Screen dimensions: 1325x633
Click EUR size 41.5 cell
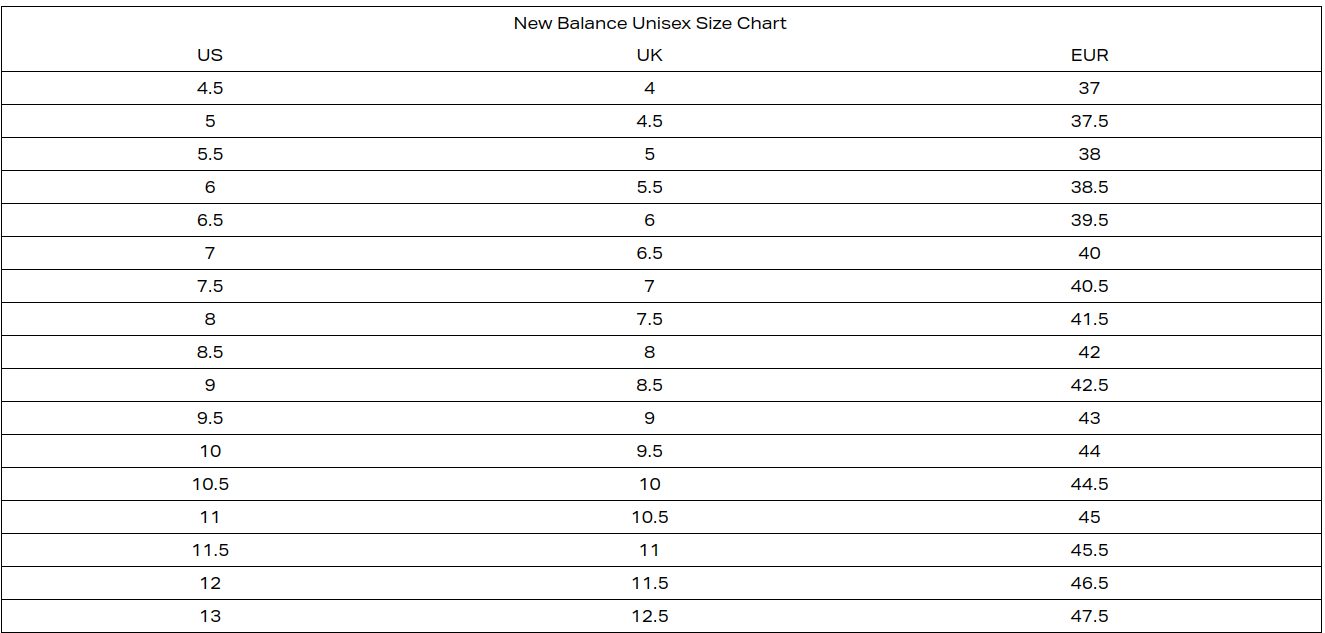[x=1090, y=319]
